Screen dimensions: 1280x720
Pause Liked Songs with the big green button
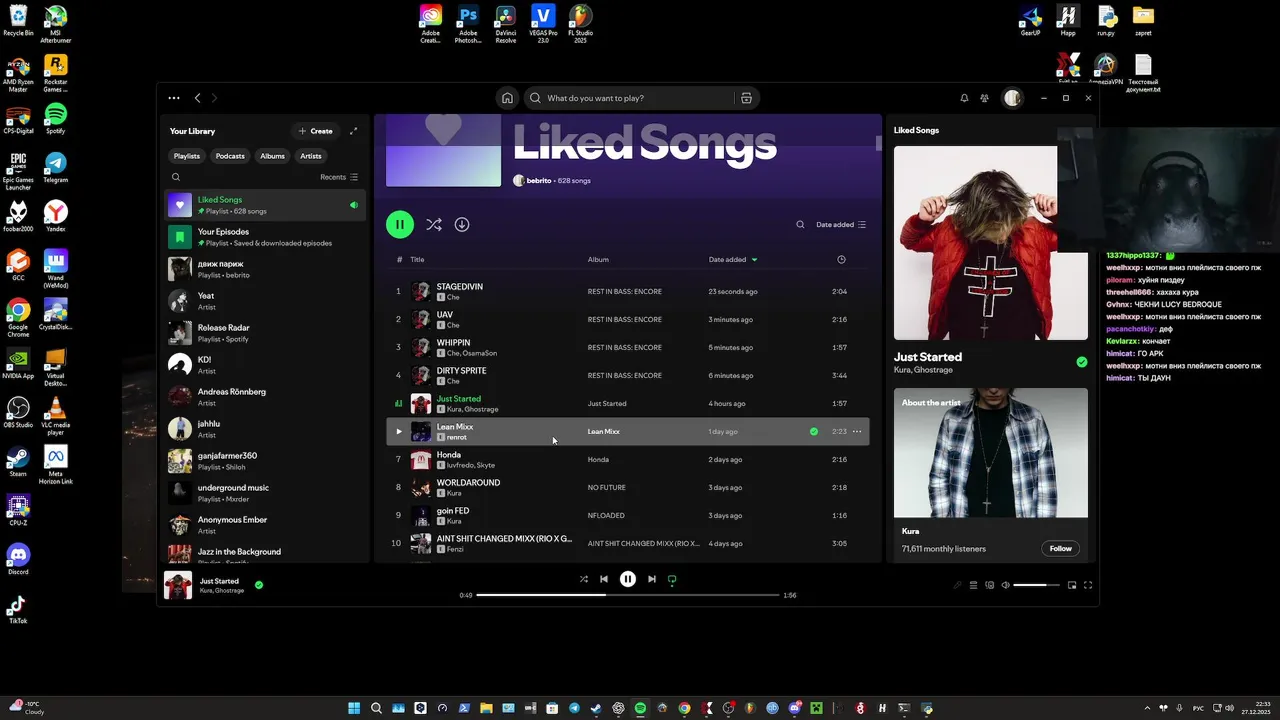point(399,224)
